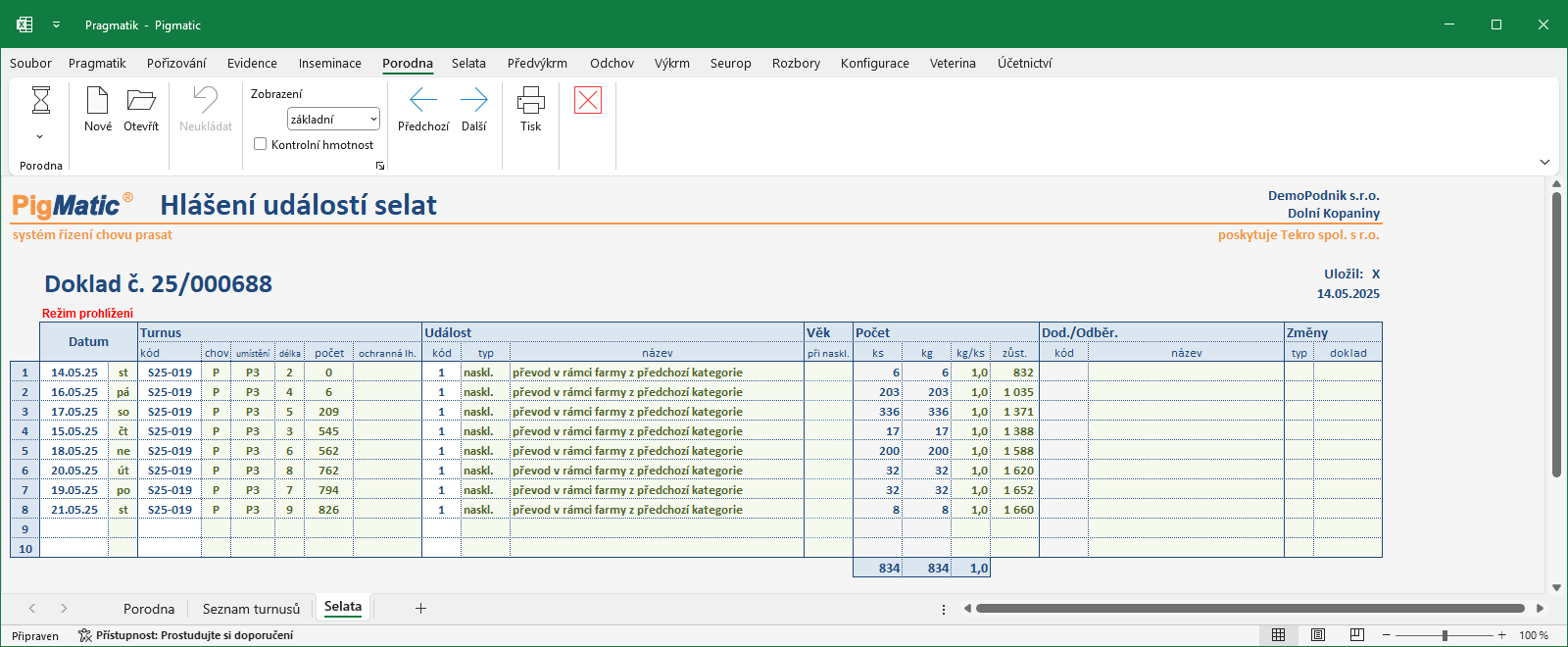Collapse the ribbon with the chevron

coord(1544,162)
